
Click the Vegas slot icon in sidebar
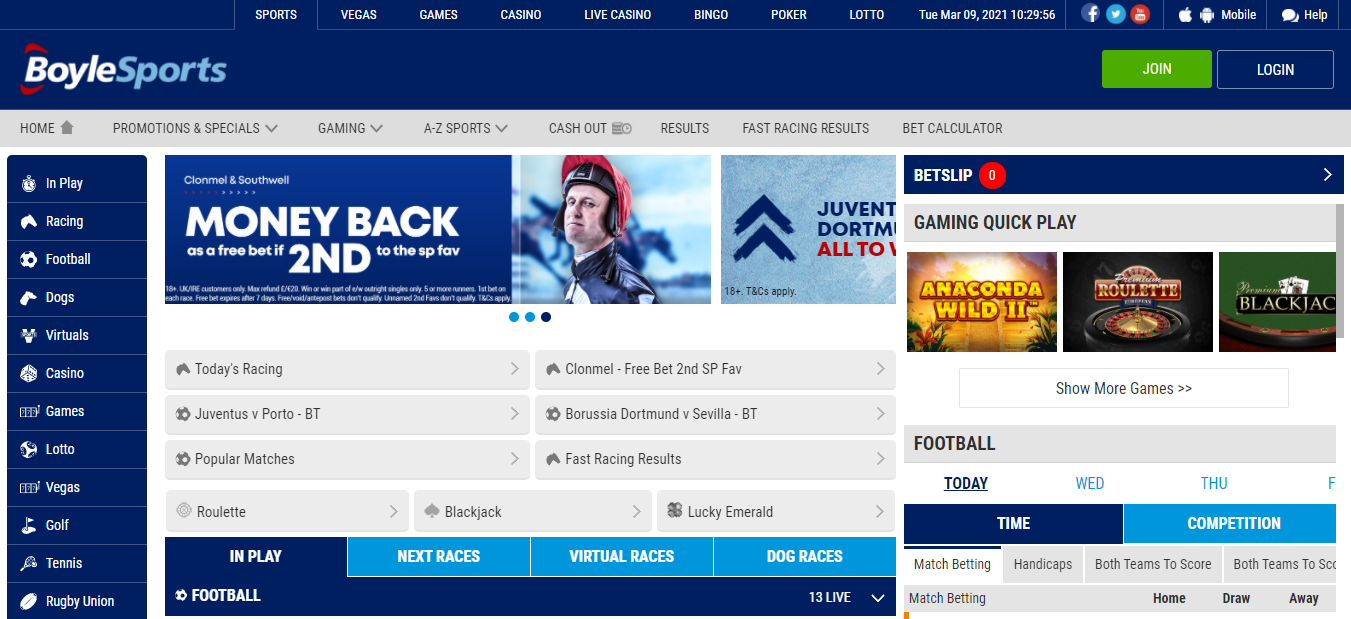[28, 487]
